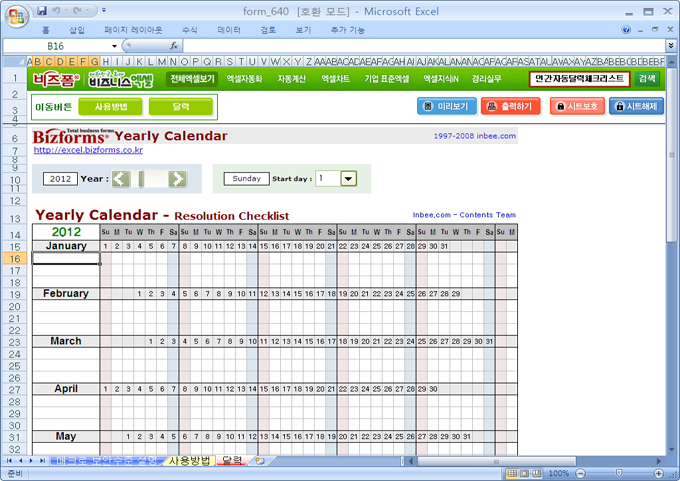Decrease year with the left arrow

click(x=121, y=179)
